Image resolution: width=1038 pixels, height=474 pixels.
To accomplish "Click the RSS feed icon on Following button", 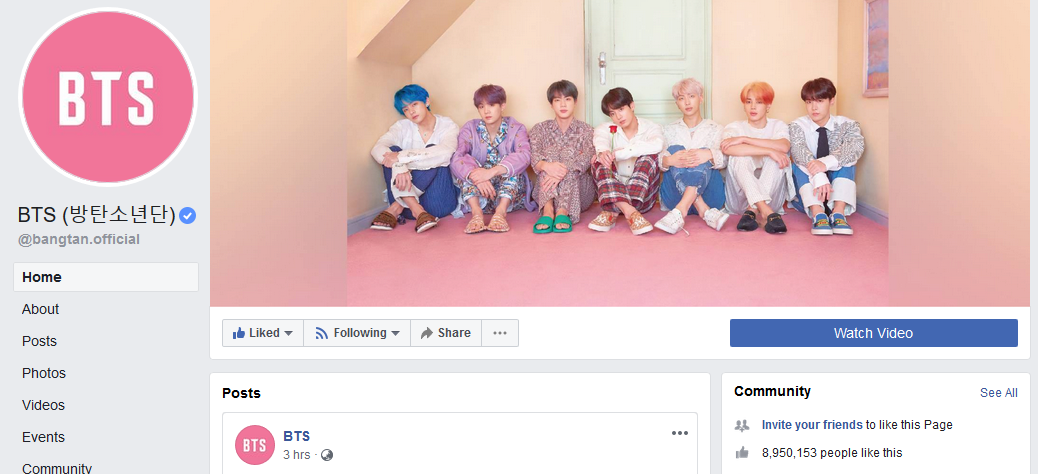I will [322, 333].
